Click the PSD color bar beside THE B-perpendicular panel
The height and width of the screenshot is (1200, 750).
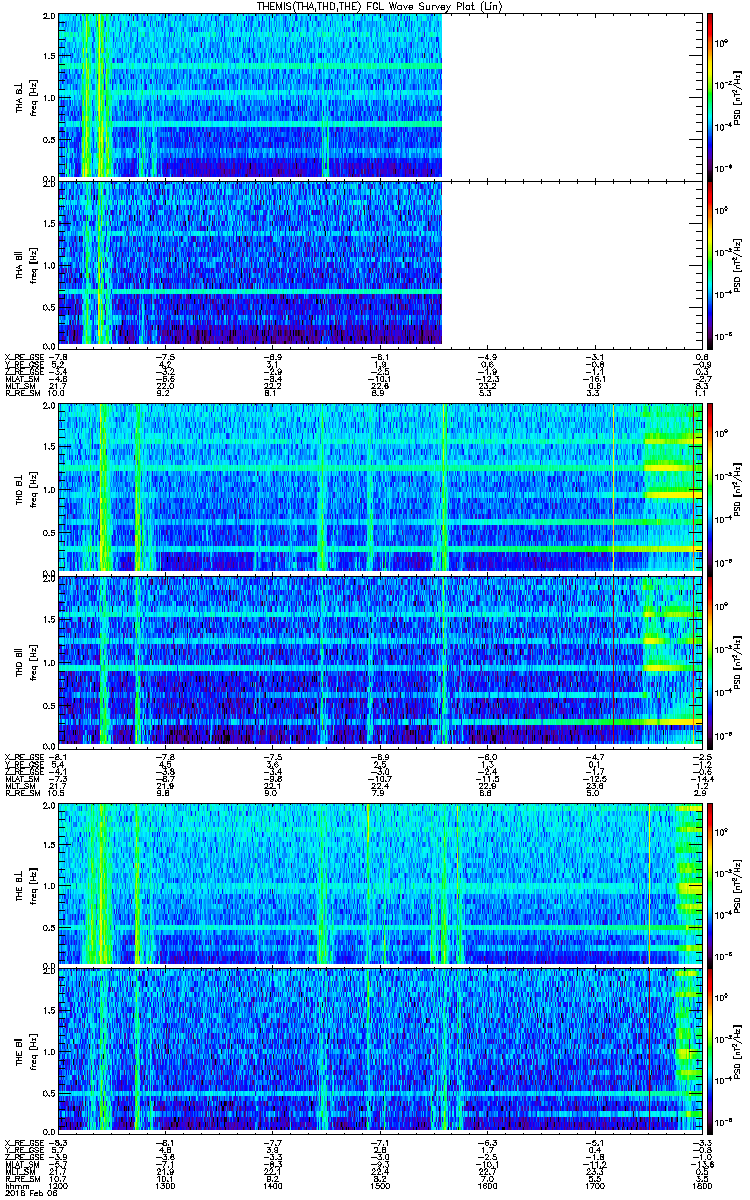710,884
